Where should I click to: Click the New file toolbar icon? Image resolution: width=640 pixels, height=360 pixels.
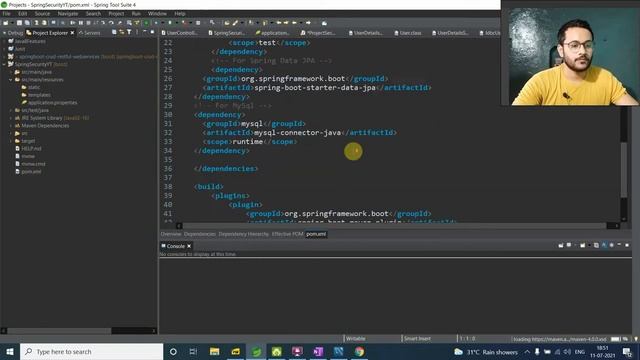click(x=6, y=23)
